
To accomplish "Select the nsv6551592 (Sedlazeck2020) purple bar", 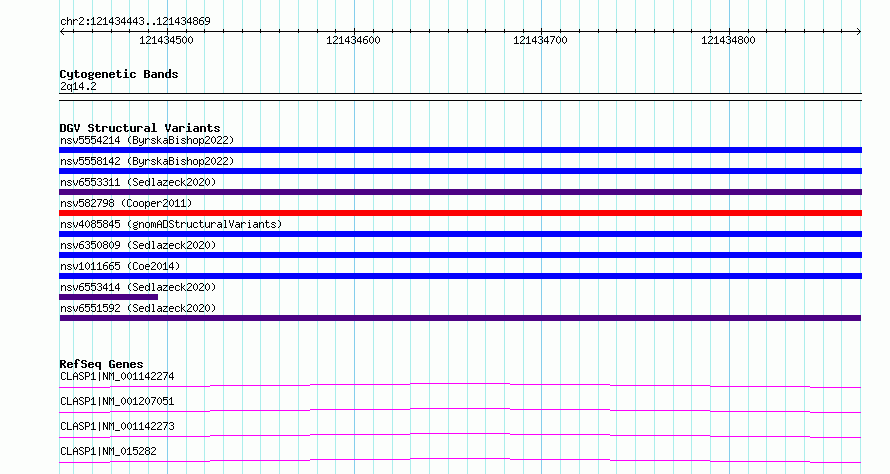I will click(x=460, y=318).
